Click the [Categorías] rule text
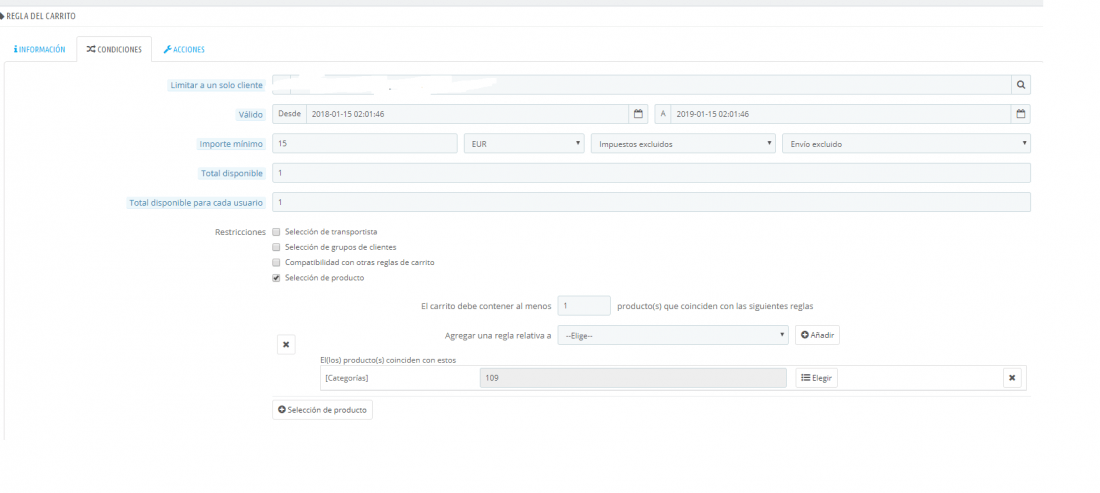 tap(347, 379)
